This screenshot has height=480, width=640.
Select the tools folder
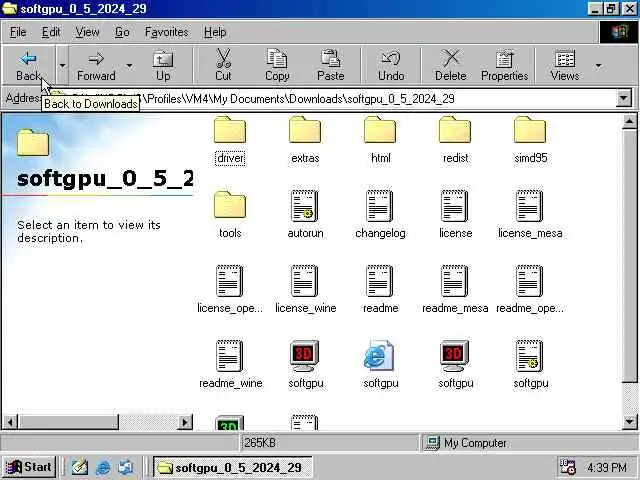pos(230,216)
